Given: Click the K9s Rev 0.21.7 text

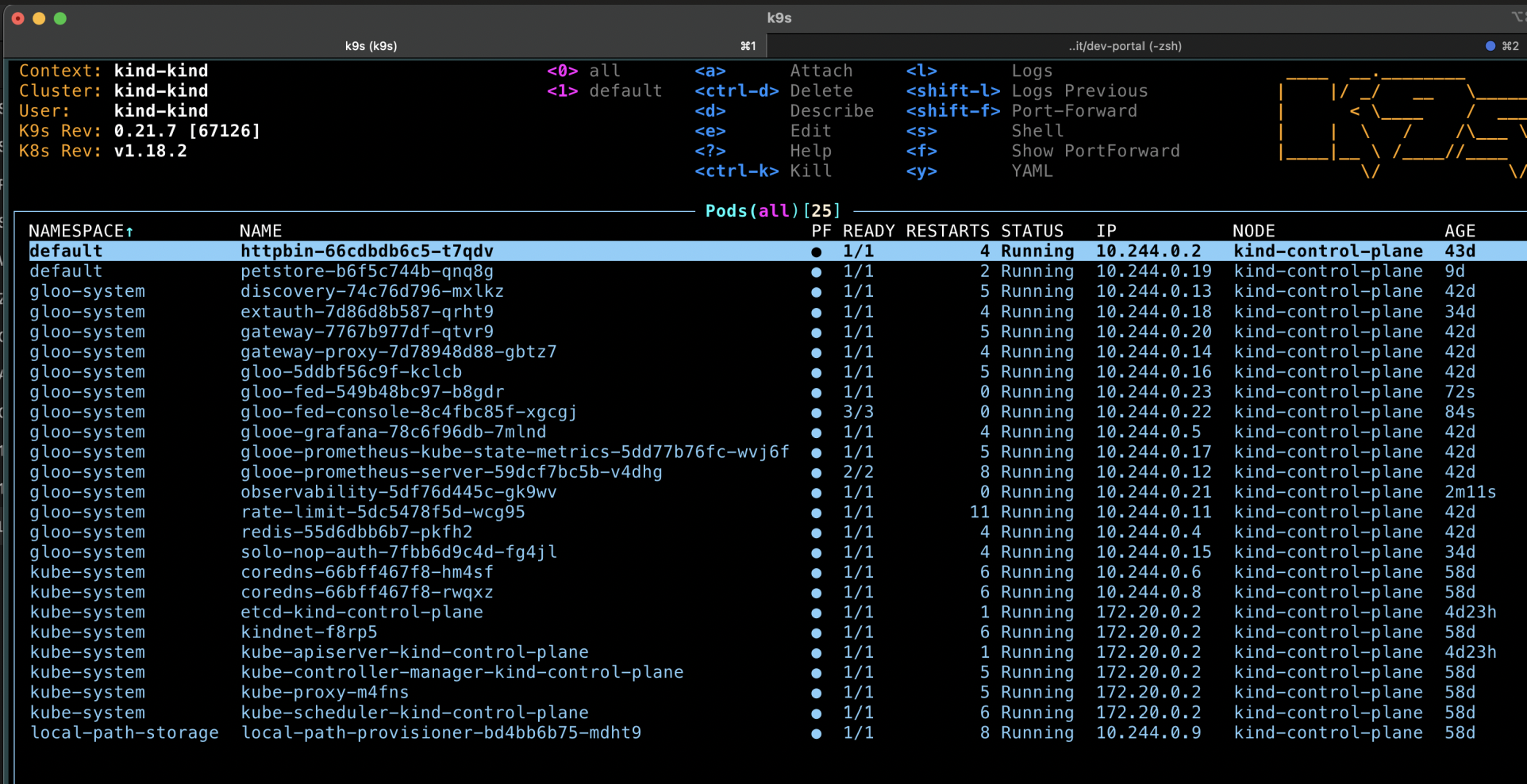Looking at the screenshot, I should tap(140, 131).
